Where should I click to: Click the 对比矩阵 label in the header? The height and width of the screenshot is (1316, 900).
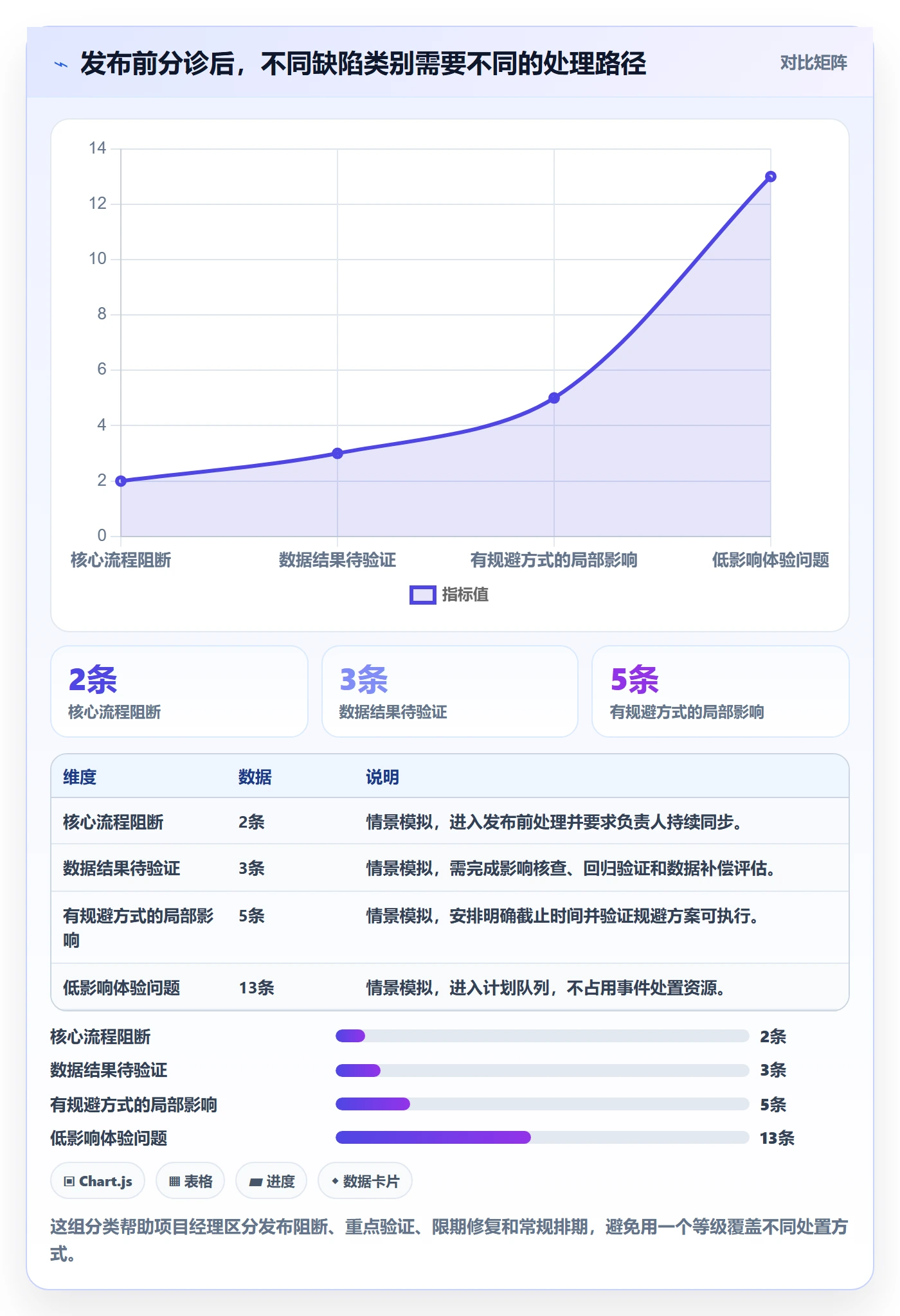click(813, 63)
